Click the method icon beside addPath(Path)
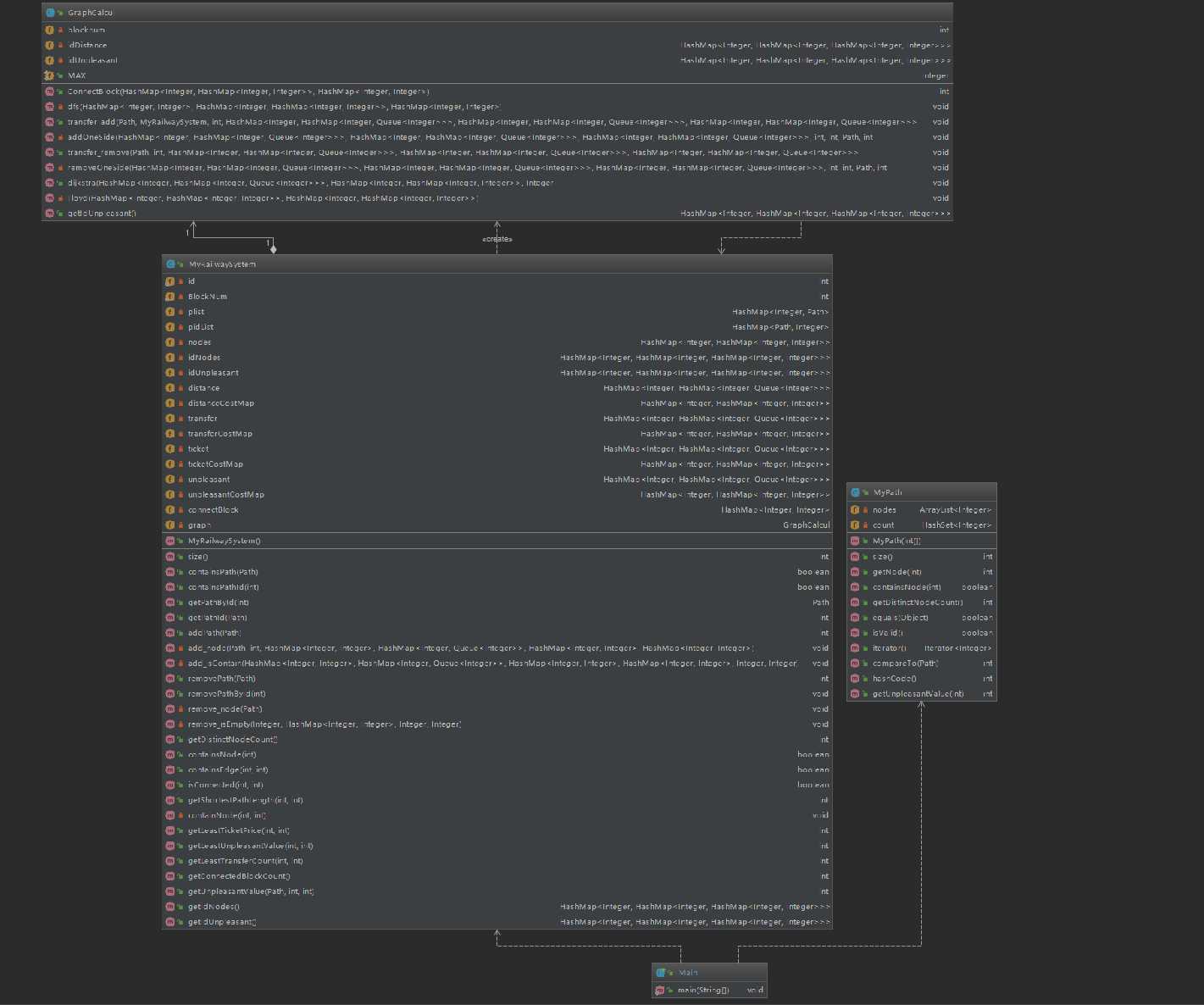 click(170, 633)
